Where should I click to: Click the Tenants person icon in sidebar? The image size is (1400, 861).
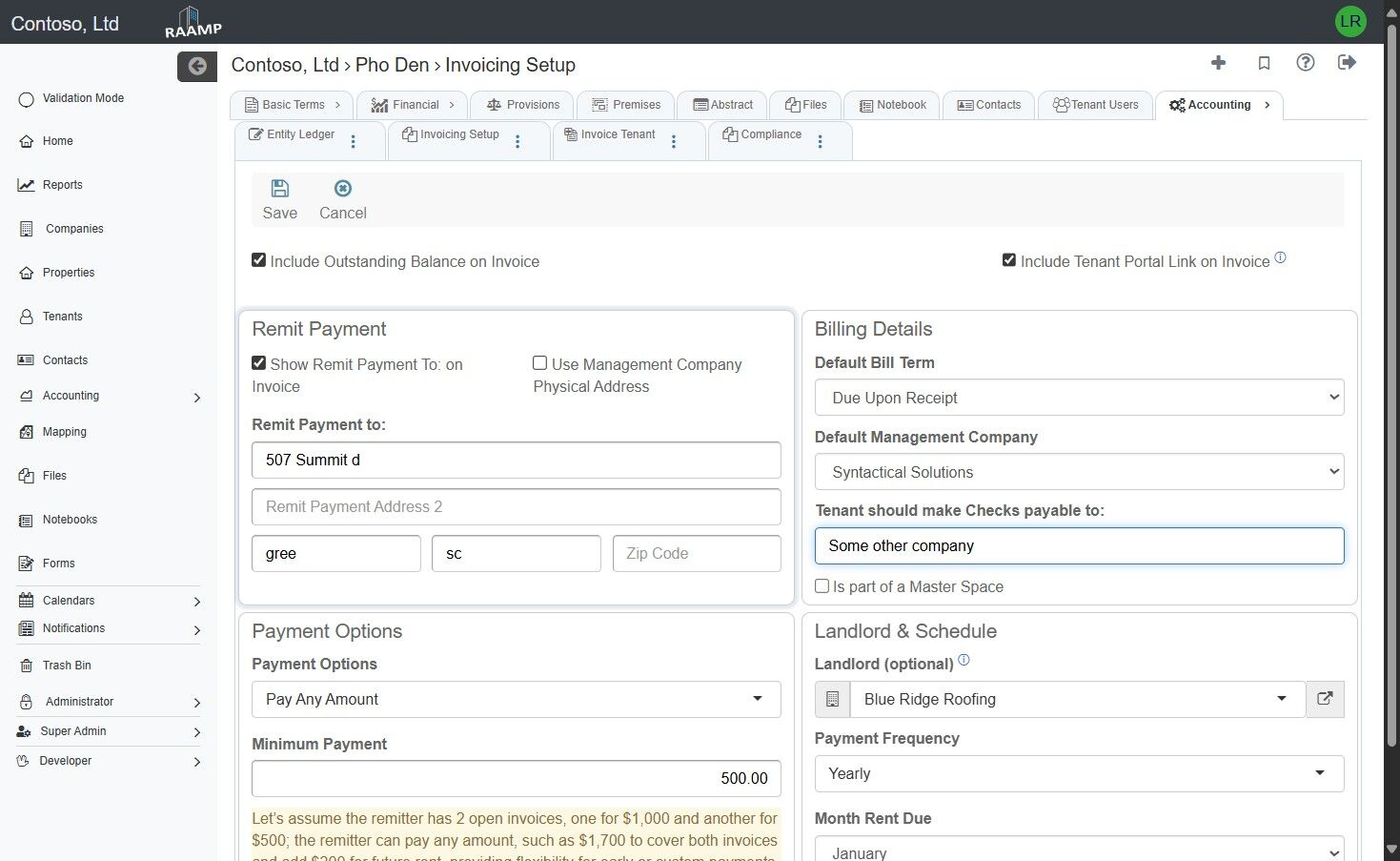tap(27, 317)
